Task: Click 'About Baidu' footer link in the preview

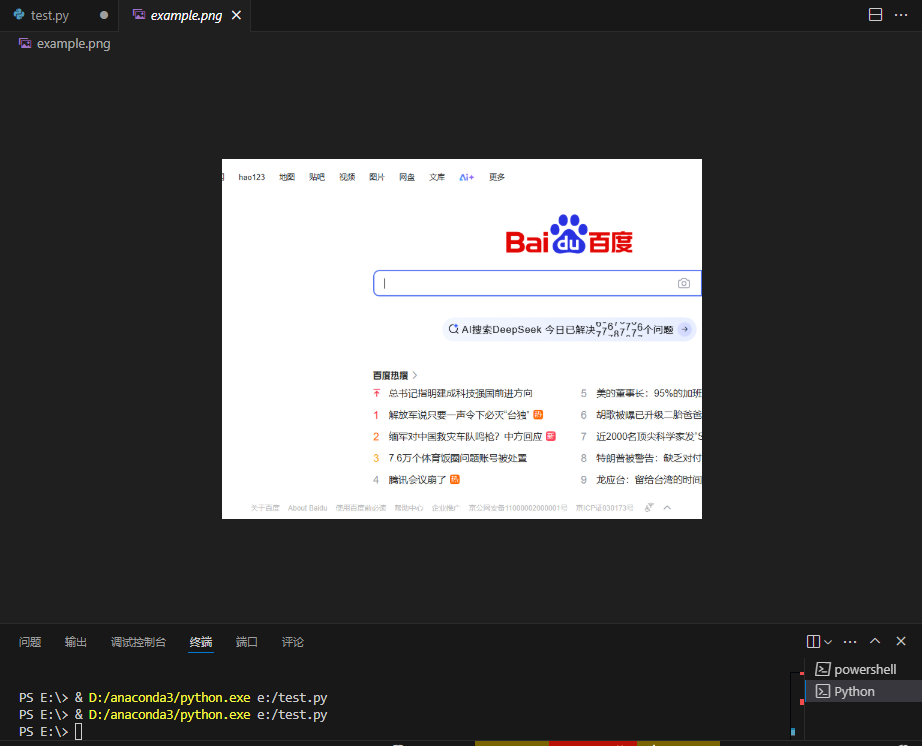Action: click(x=308, y=508)
